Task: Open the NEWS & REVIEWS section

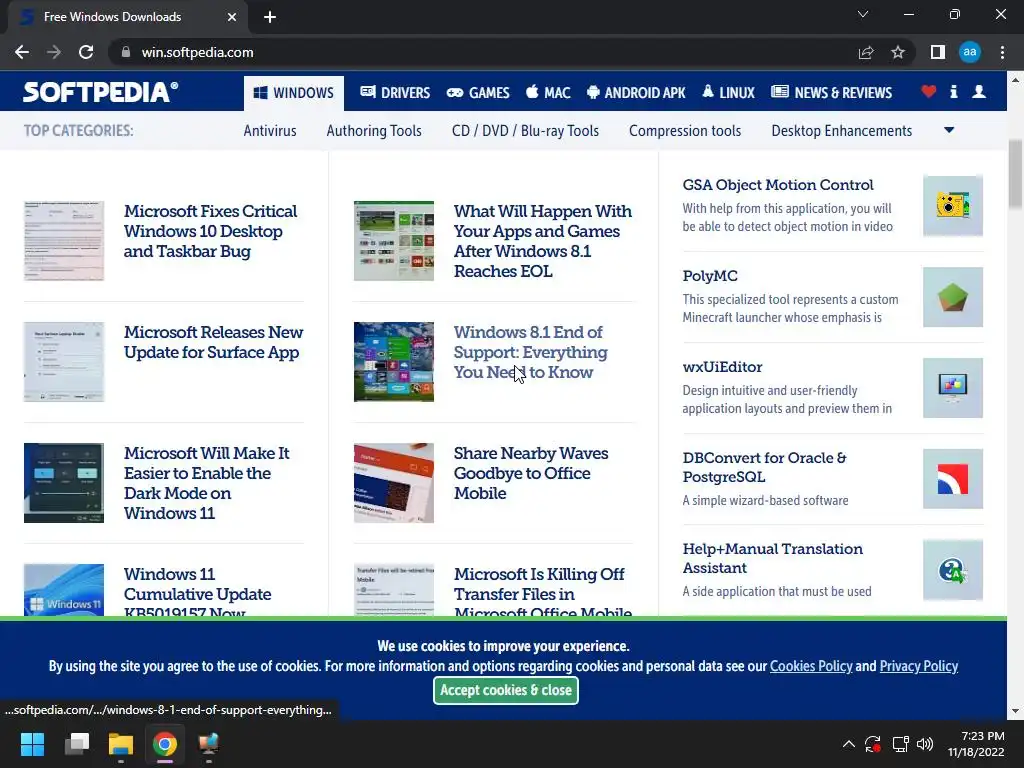Action: tap(831, 93)
